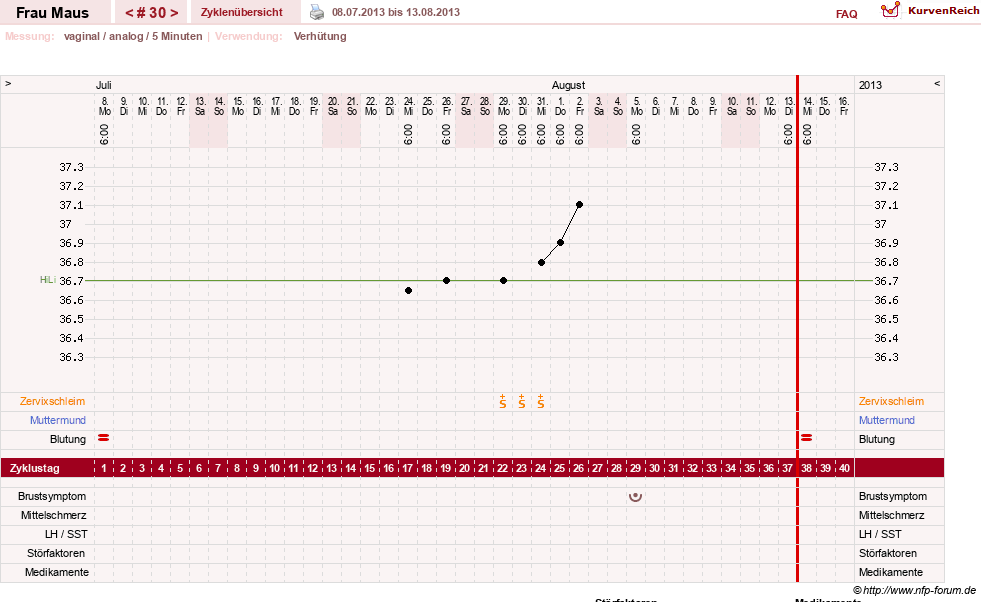
Task: Click the cervical mucus S symbol on cycle day 22
Action: coord(503,402)
